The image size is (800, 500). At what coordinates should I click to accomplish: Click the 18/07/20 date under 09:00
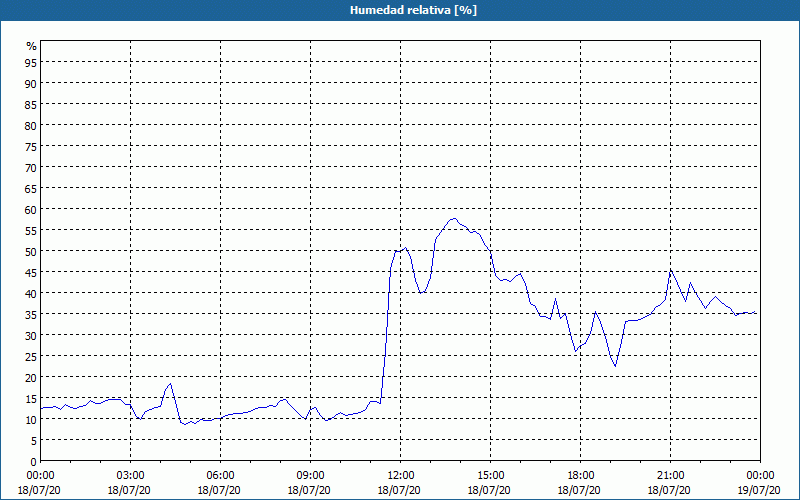click(309, 490)
